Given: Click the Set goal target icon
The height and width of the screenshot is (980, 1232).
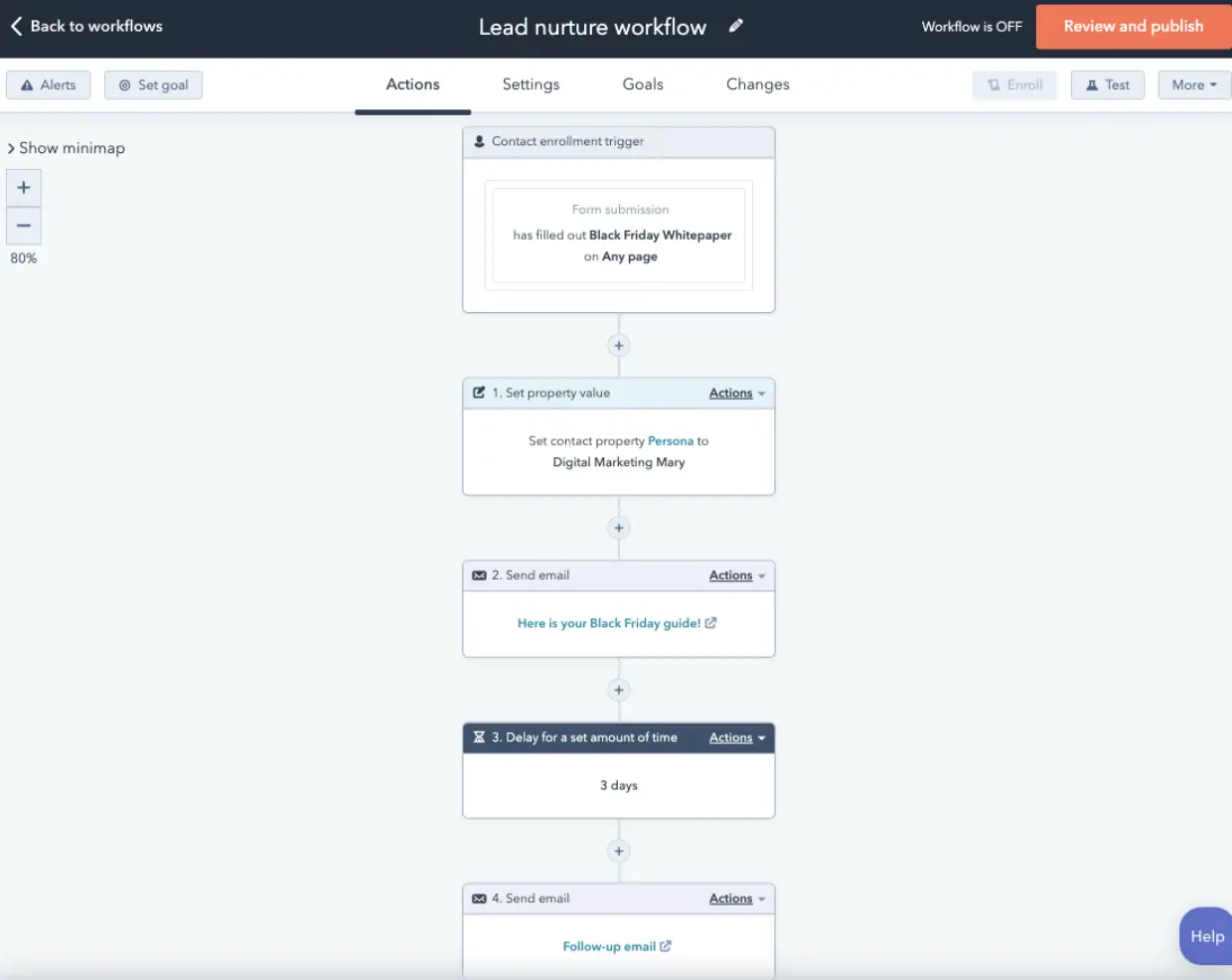Looking at the screenshot, I should click(x=124, y=84).
